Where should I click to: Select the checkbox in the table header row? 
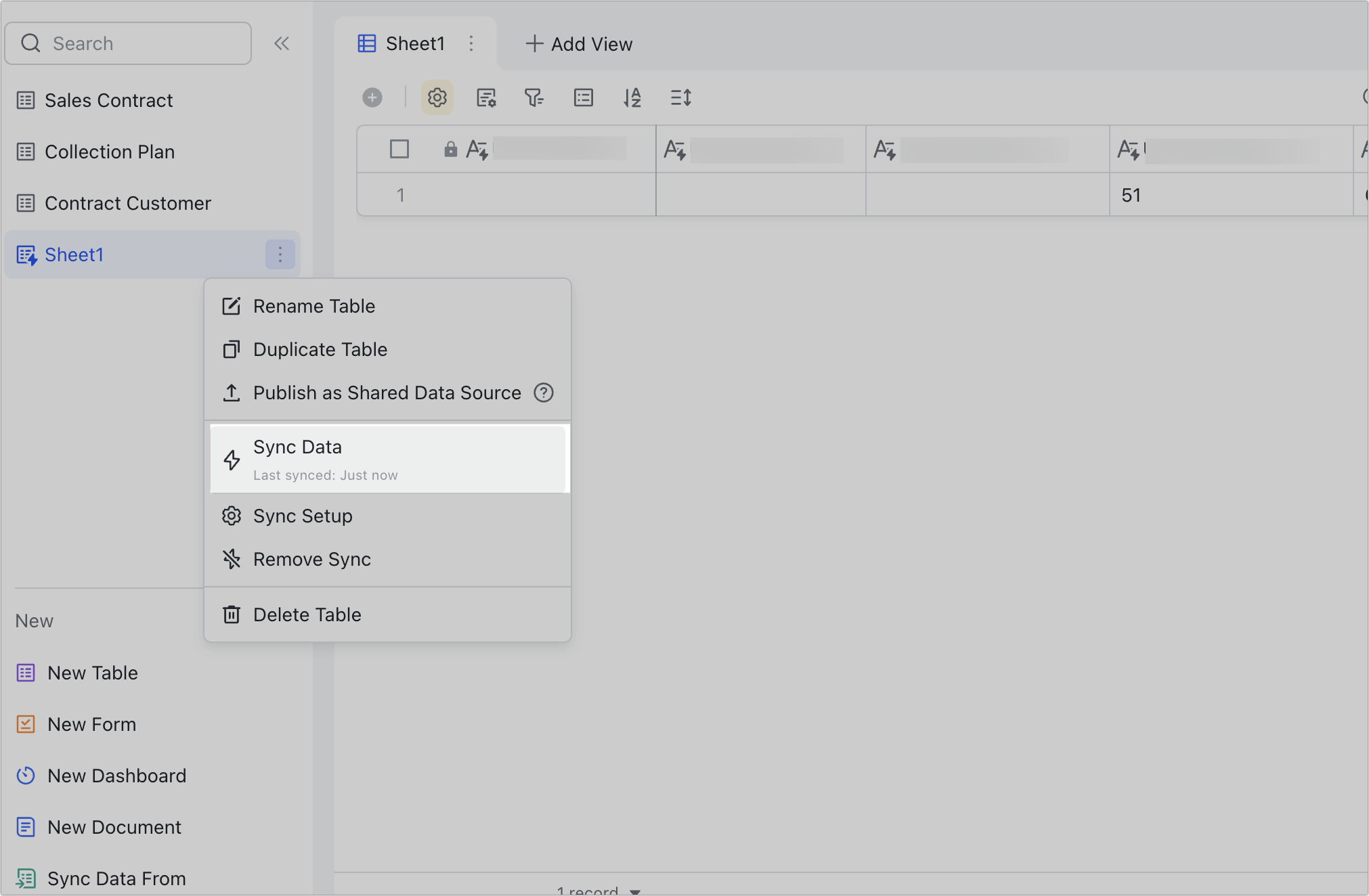[x=399, y=149]
